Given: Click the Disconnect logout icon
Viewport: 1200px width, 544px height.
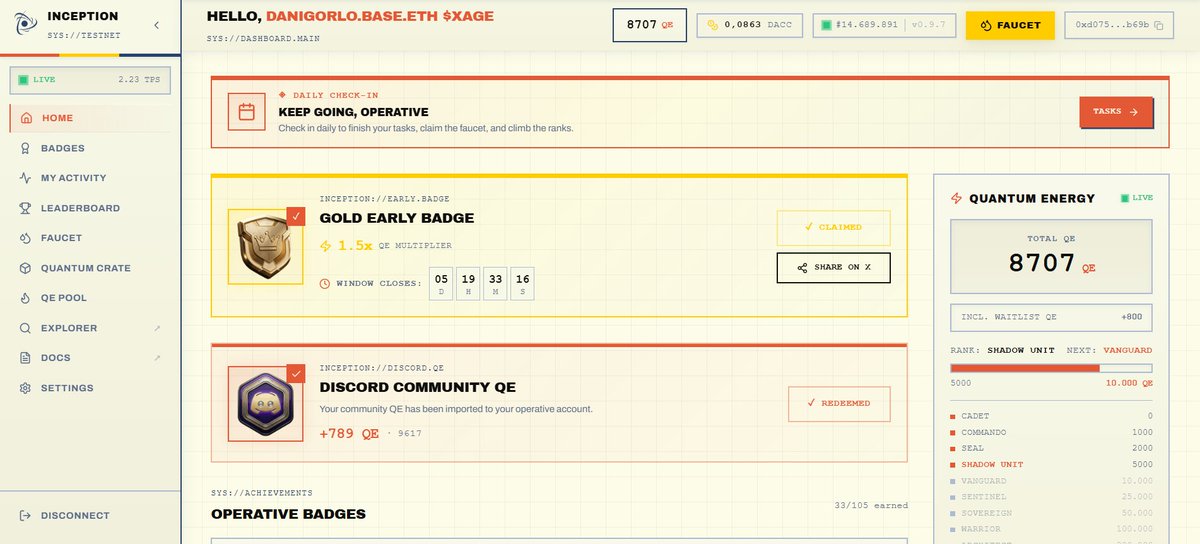Looking at the screenshot, I should click(x=26, y=516).
